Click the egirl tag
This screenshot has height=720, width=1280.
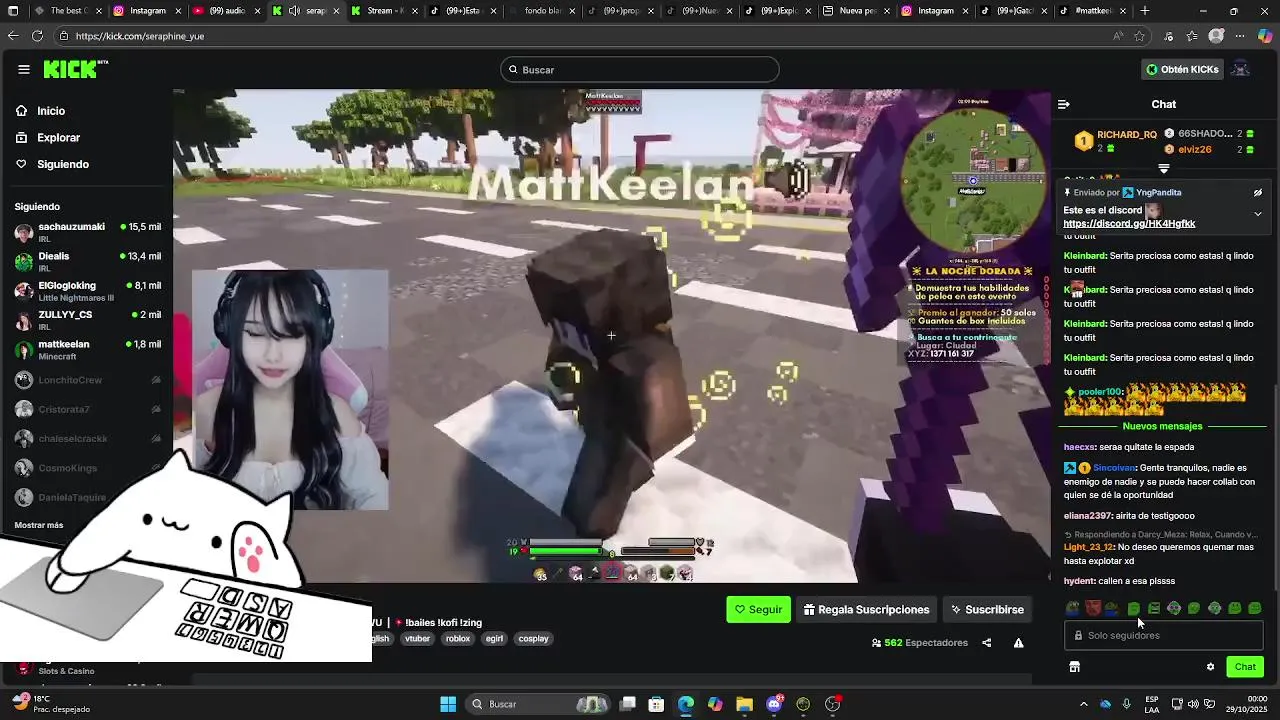point(494,639)
